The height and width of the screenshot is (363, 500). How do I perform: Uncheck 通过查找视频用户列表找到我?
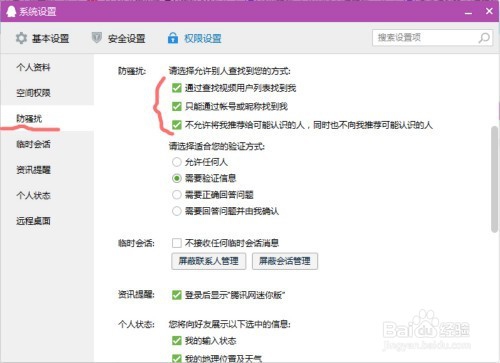click(177, 88)
